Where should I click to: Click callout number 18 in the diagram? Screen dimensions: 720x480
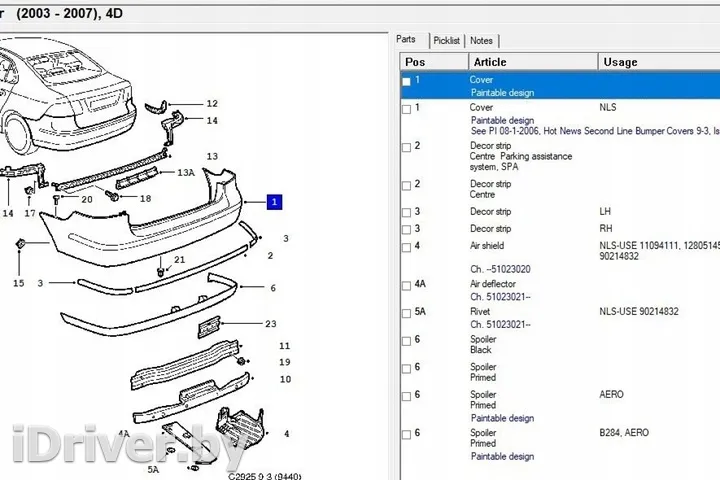click(x=146, y=198)
